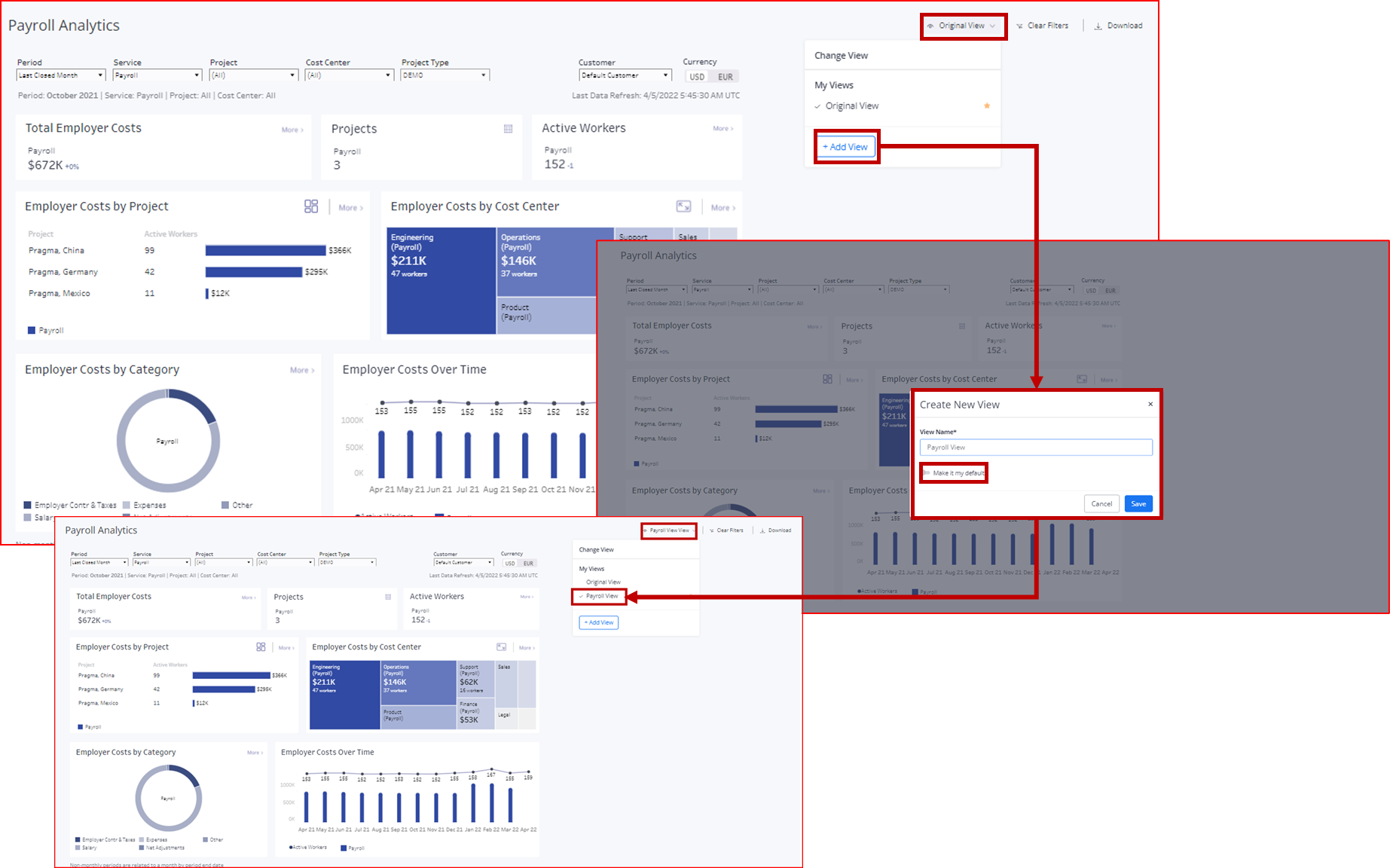Click the eye icon on the Original View button
This screenshot has height=868, width=1390.
pyautogui.click(x=931, y=25)
